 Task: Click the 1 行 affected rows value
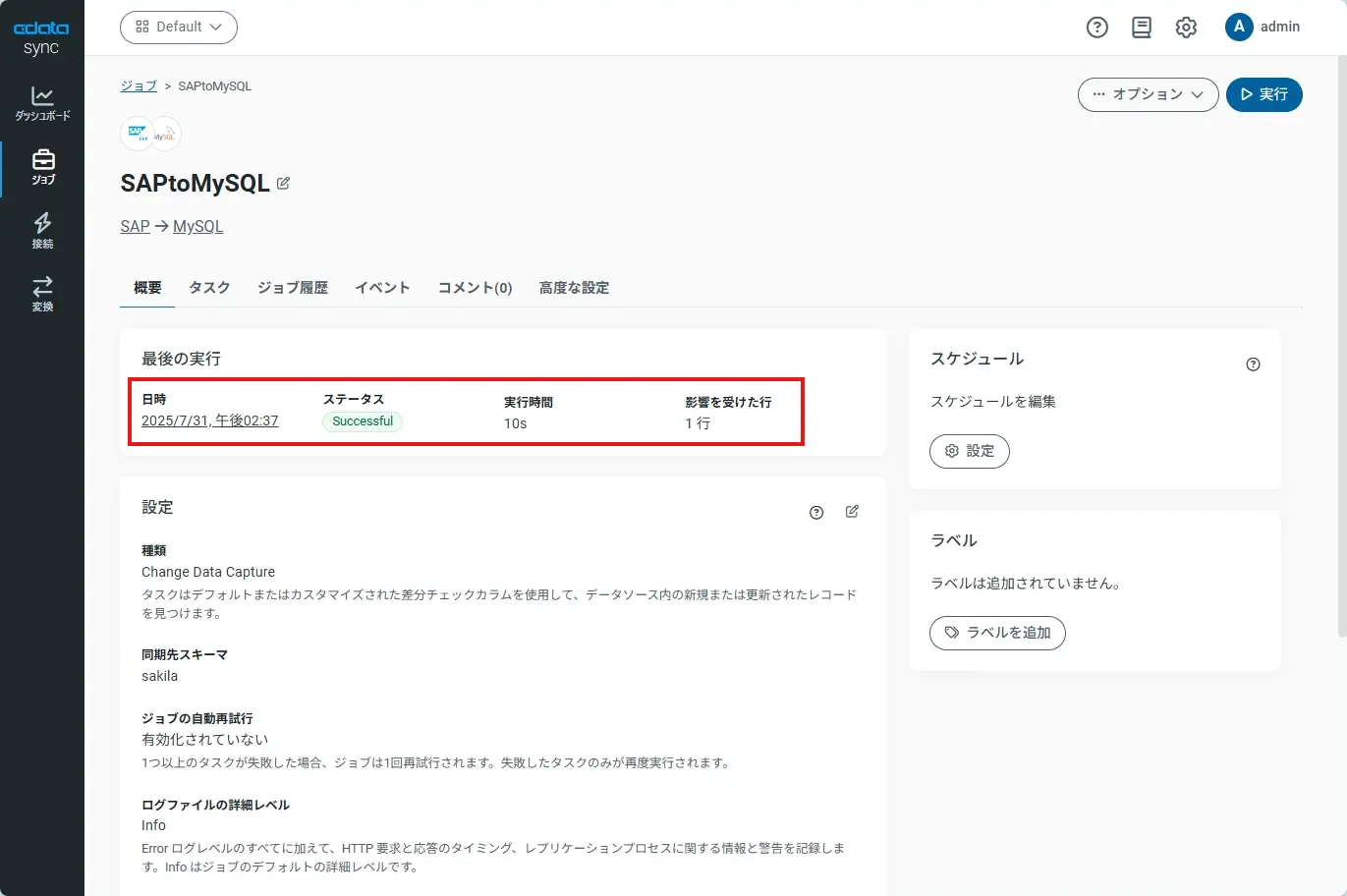click(x=698, y=423)
